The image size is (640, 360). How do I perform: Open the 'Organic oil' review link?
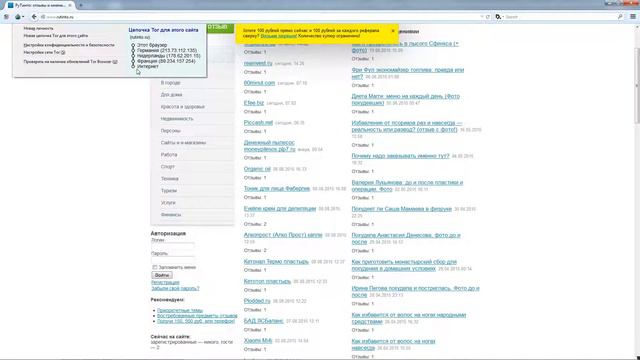257,169
